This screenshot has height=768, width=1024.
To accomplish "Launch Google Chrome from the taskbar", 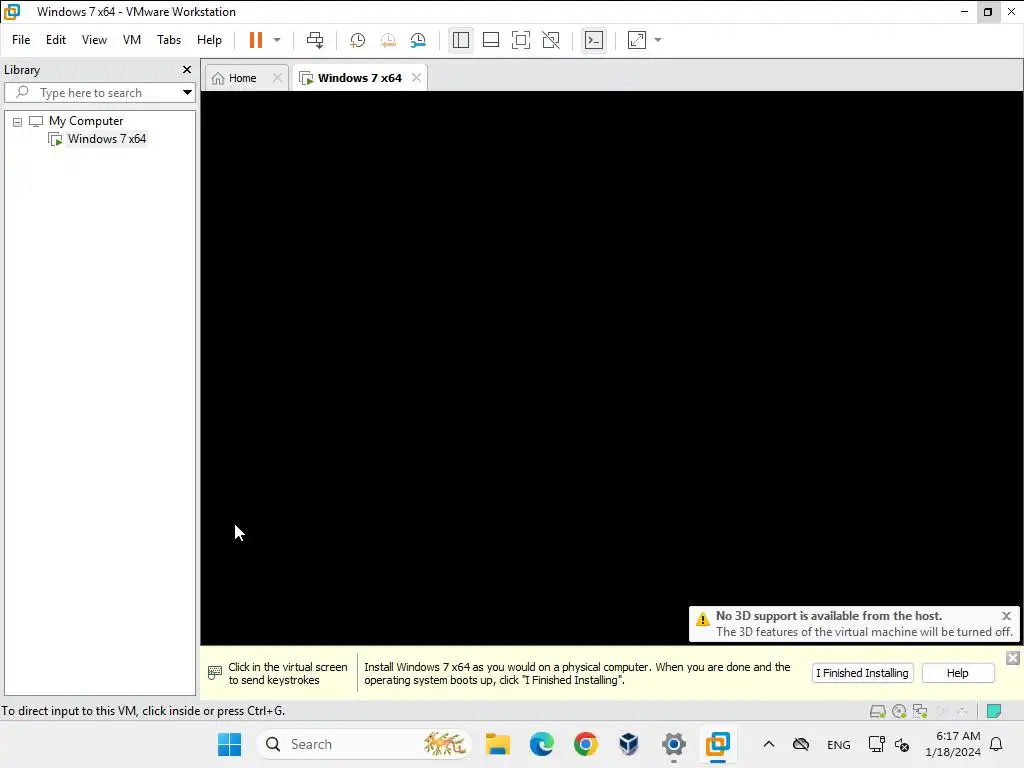I will 585,744.
